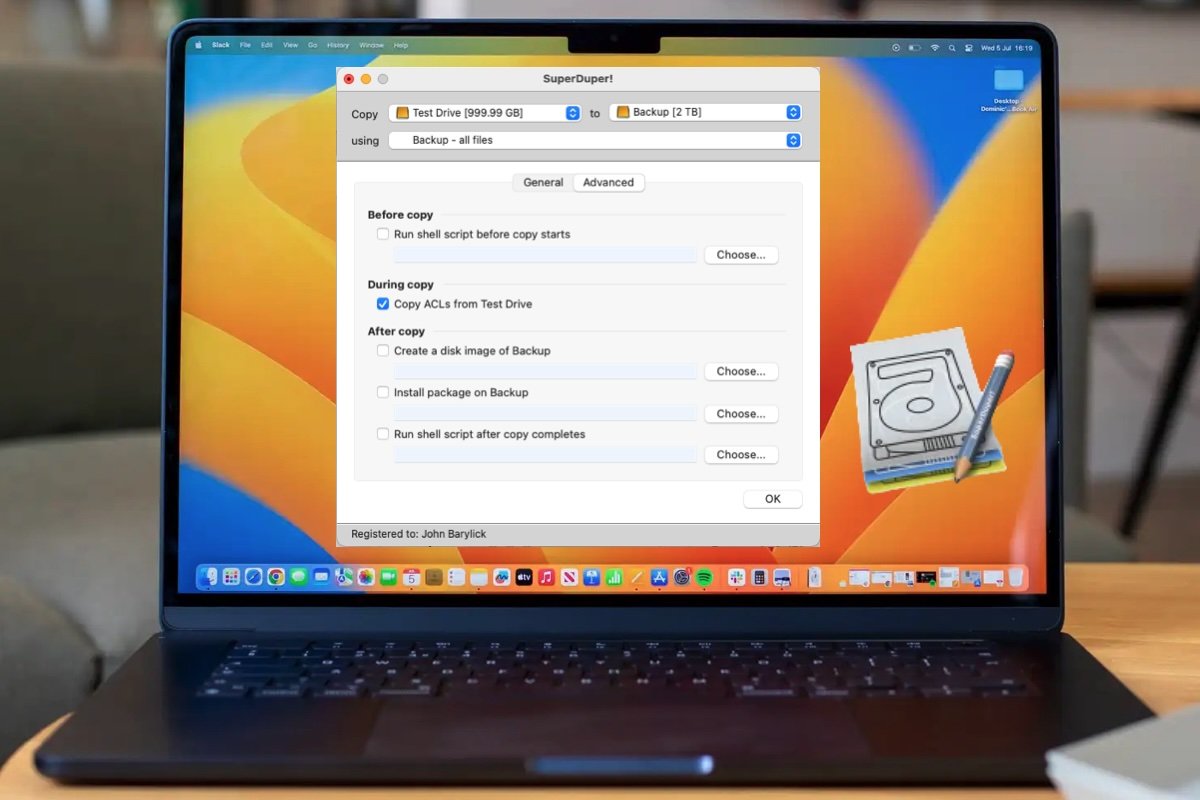This screenshot has width=1200, height=800.
Task: Uncheck Copy ACLs from Test Drive
Action: [x=383, y=304]
